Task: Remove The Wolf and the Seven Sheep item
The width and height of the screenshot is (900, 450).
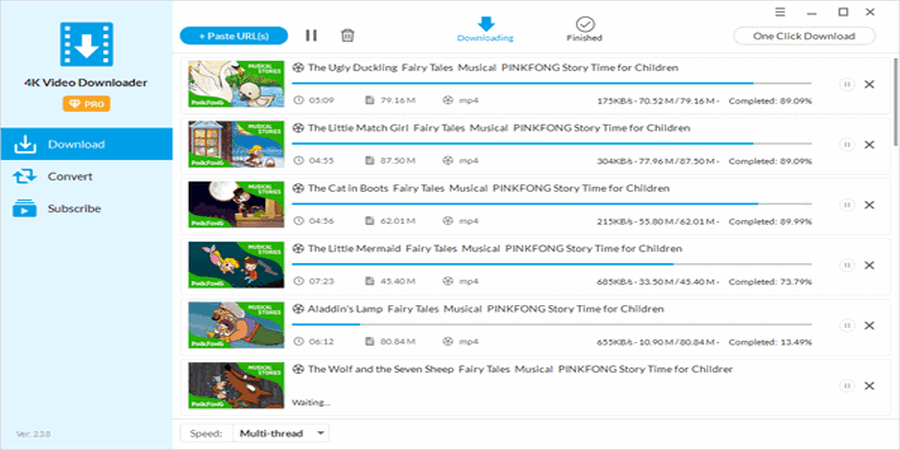Action: [870, 386]
